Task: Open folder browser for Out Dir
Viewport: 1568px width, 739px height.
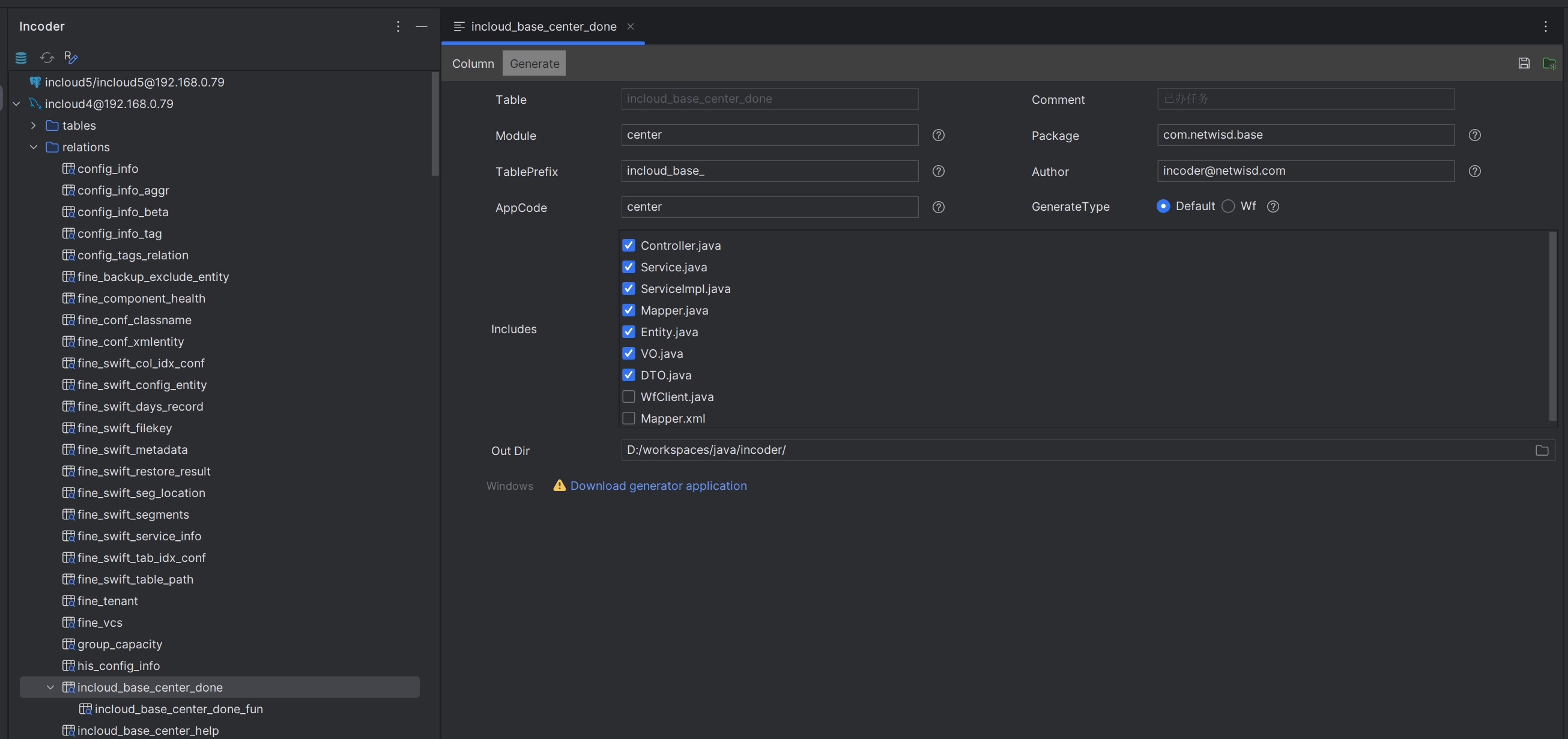Action: tap(1541, 450)
